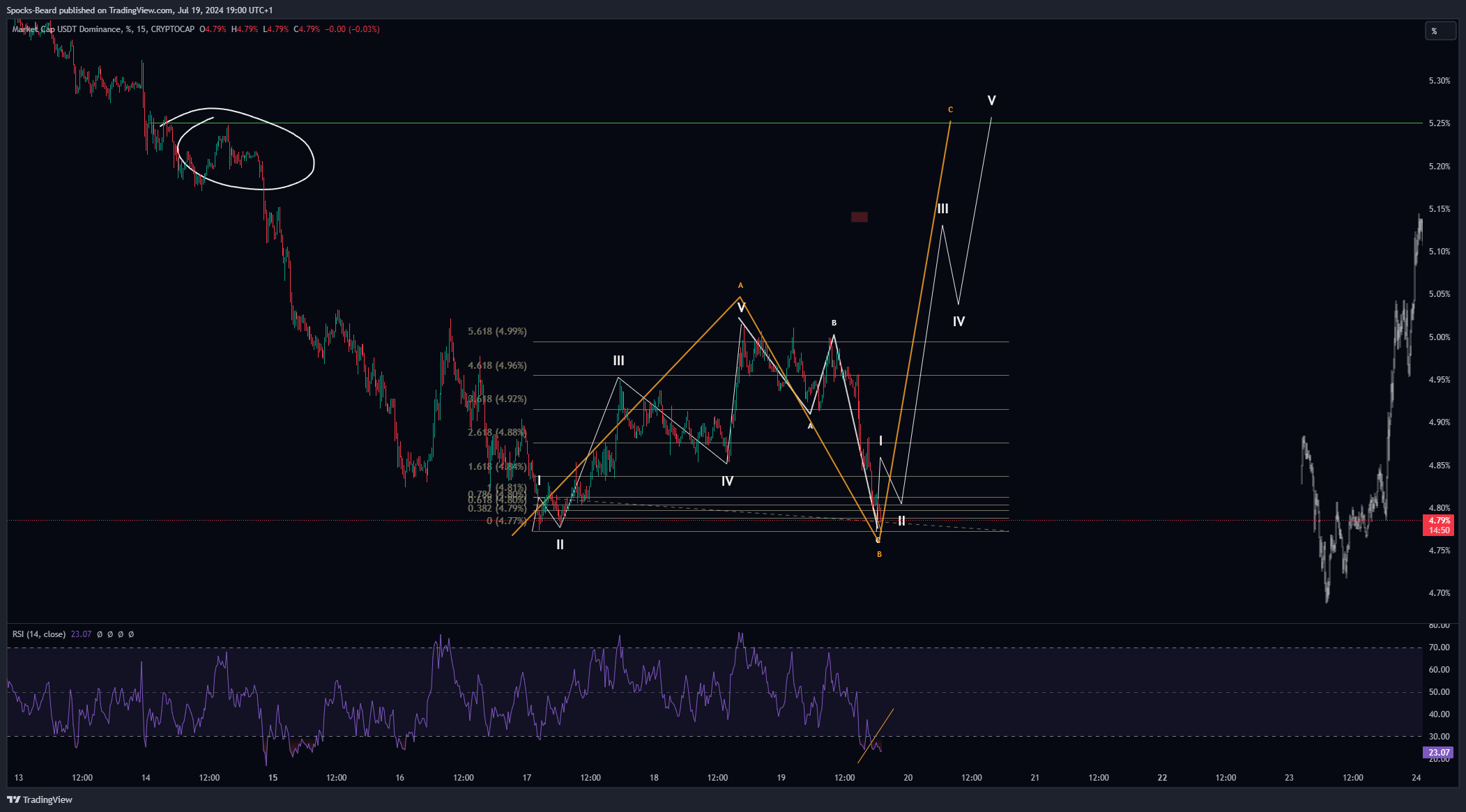Click the red 4.79% current price tag
Image resolution: width=1466 pixels, height=812 pixels.
click(1438, 521)
